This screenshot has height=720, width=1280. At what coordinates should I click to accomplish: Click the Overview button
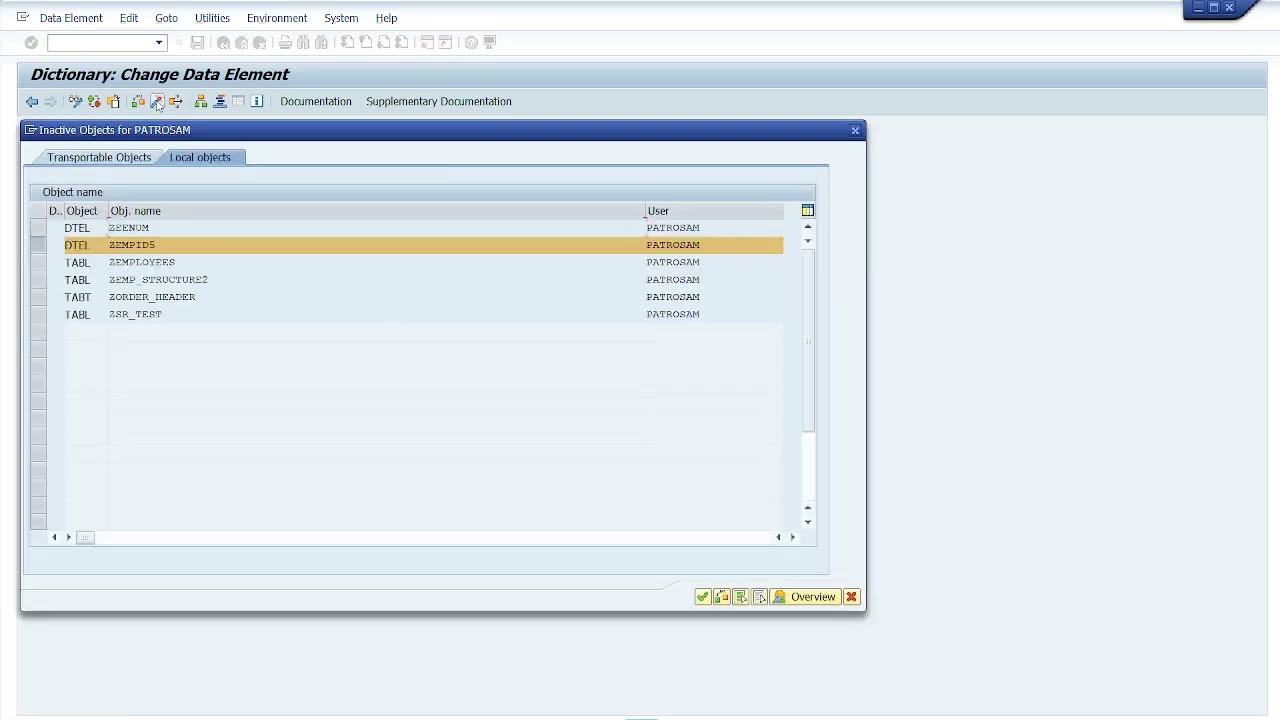[804, 597]
